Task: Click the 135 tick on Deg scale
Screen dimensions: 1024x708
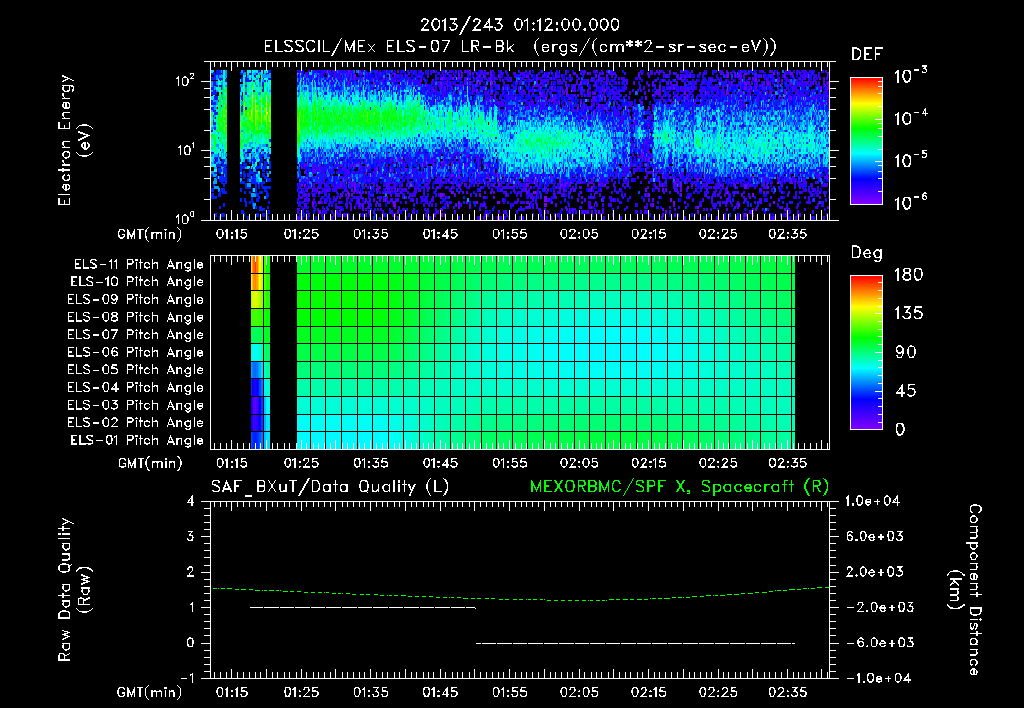Action: [908, 313]
